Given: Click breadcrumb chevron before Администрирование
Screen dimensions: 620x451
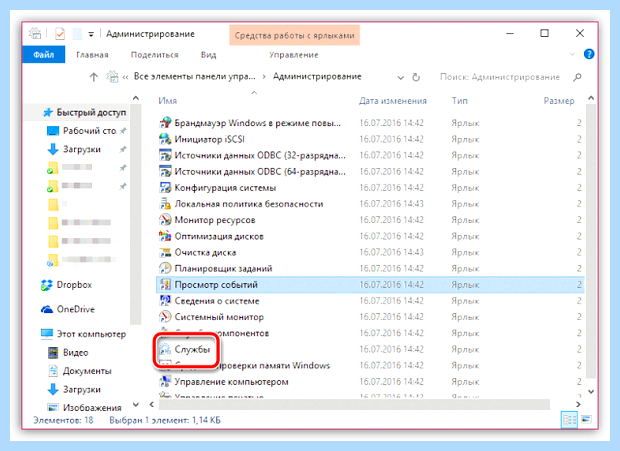Looking at the screenshot, I should pos(264,77).
